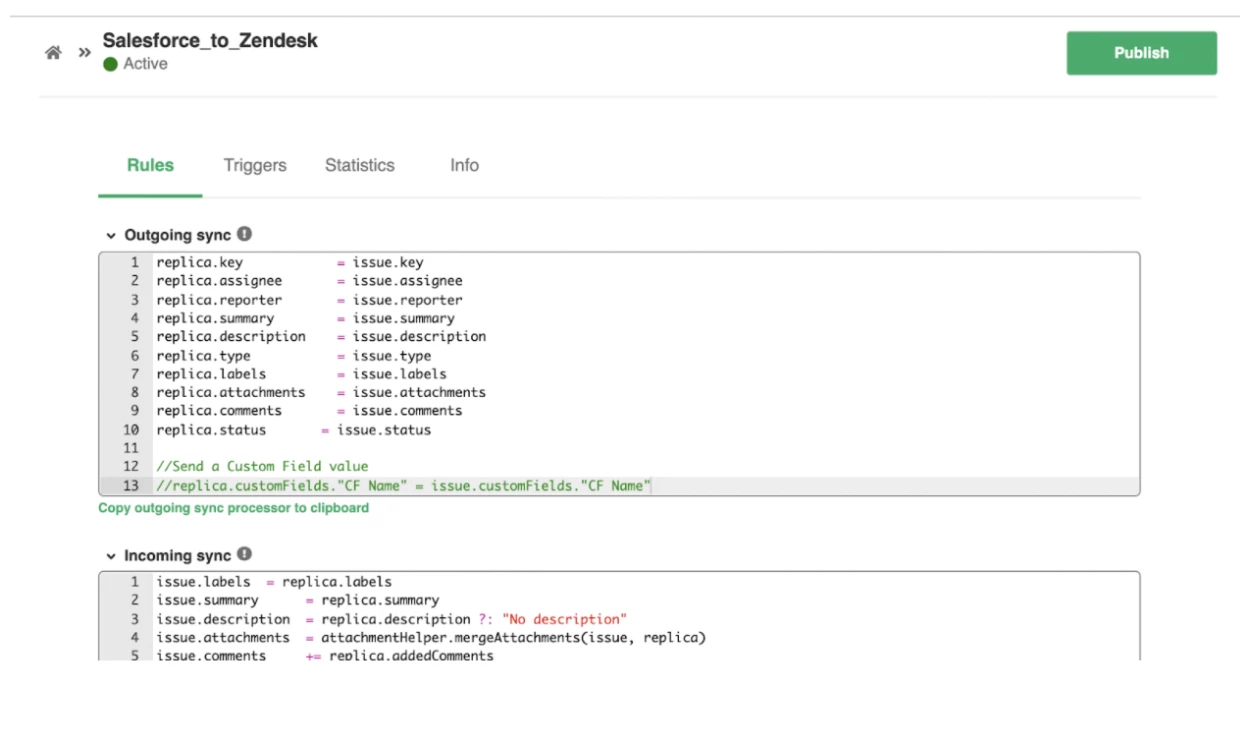Click the Publish button
The width and height of the screenshot is (1248, 730).
1141,53
